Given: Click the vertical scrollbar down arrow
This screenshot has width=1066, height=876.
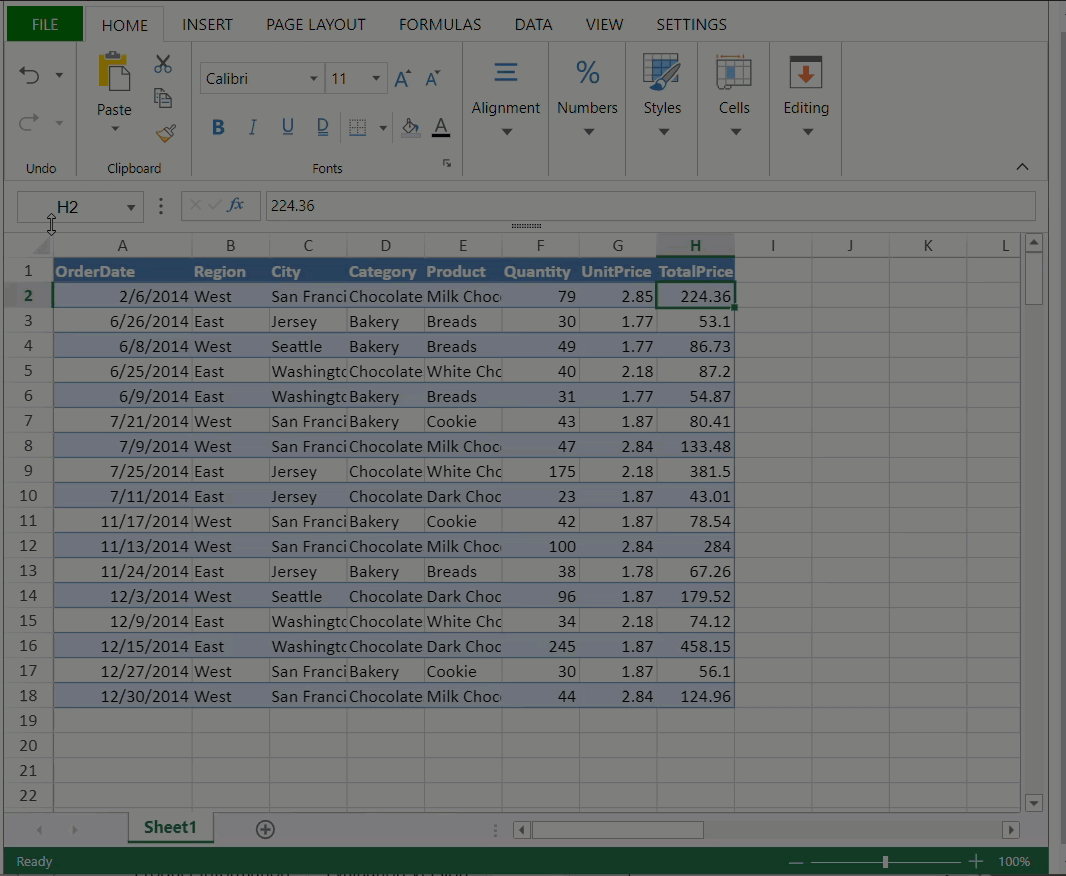Looking at the screenshot, I should (x=1034, y=803).
